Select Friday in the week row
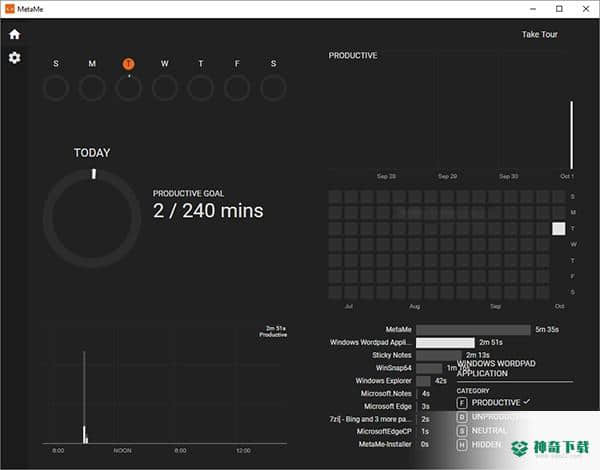This screenshot has width=600, height=470. pos(237,64)
